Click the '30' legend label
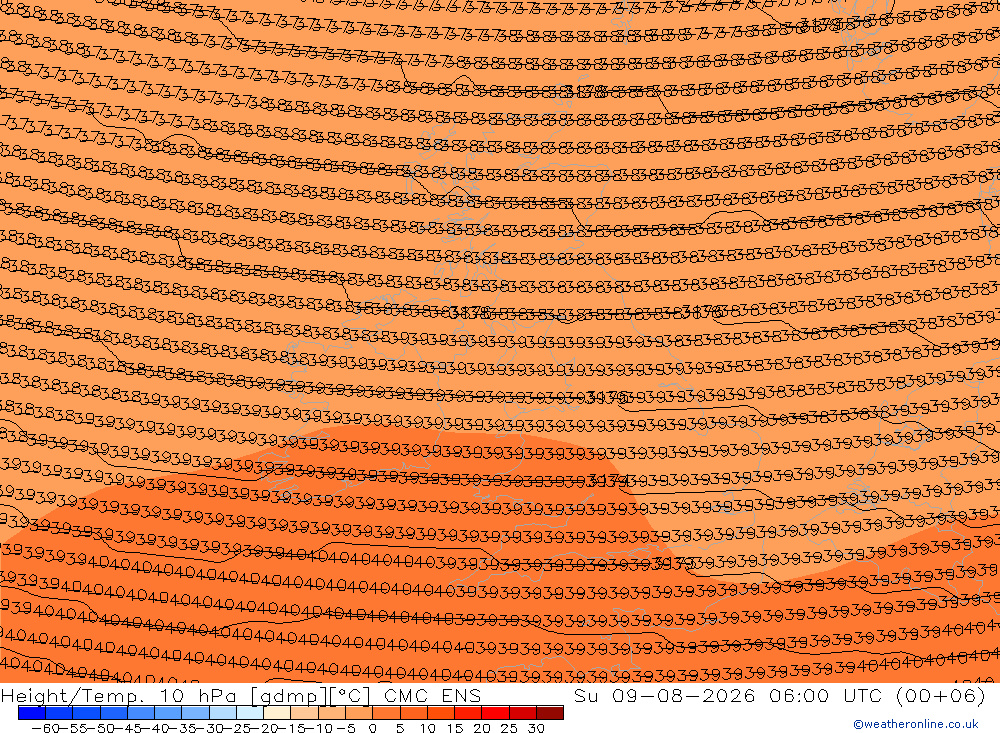 click(x=536, y=728)
